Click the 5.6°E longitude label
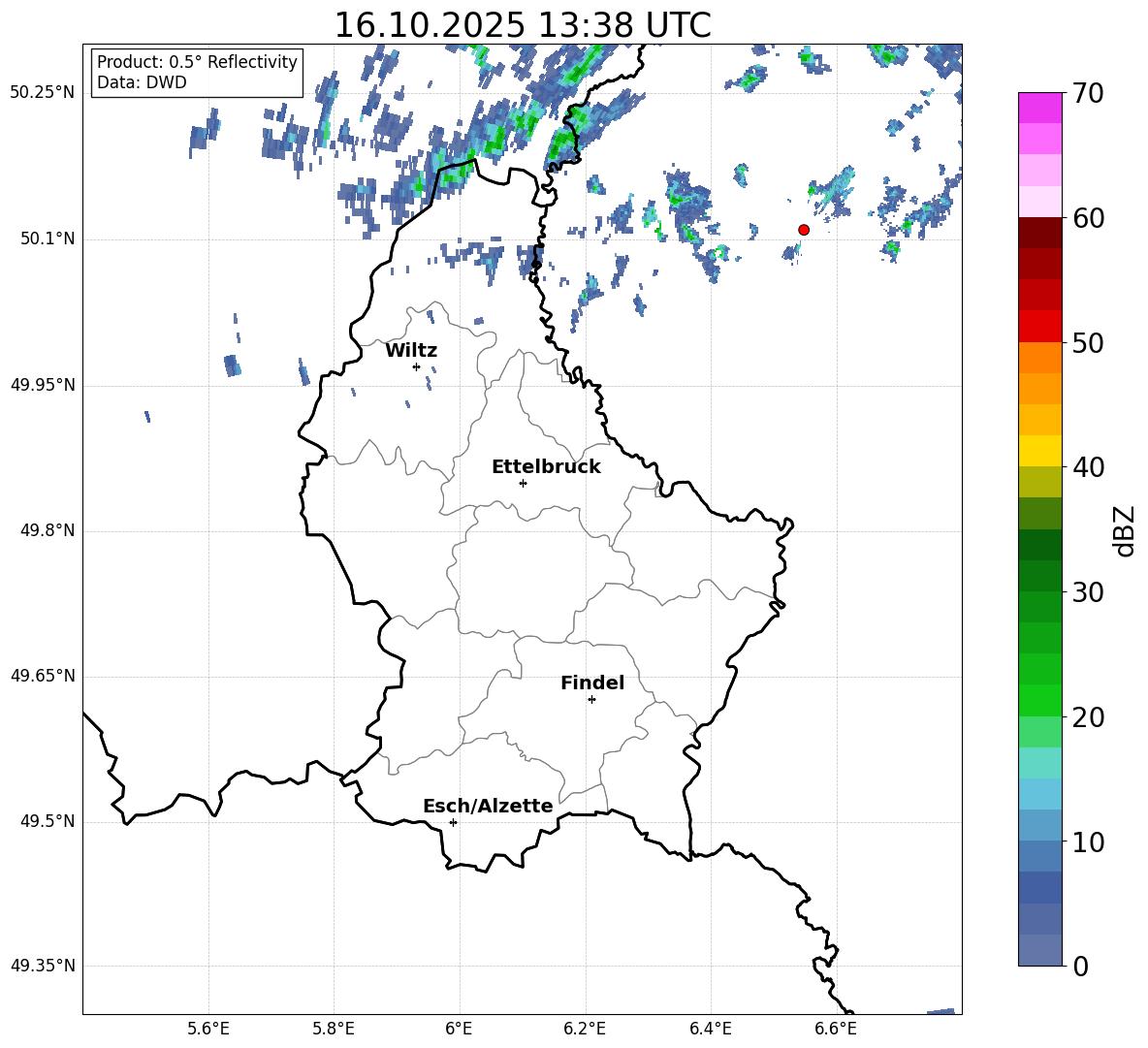This screenshot has width=1148, height=1048. [208, 1029]
